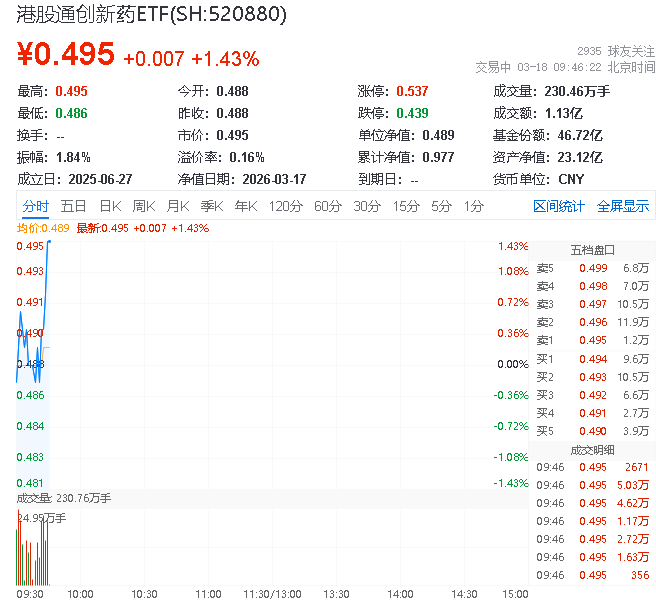
Task: Switch to 周K weekly chart
Action: pos(144,206)
